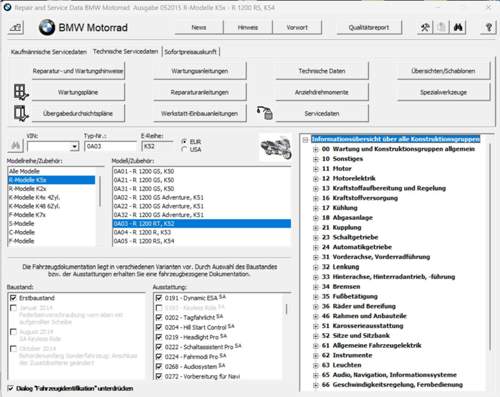
Task: Select the USA radio button
Action: [184, 149]
